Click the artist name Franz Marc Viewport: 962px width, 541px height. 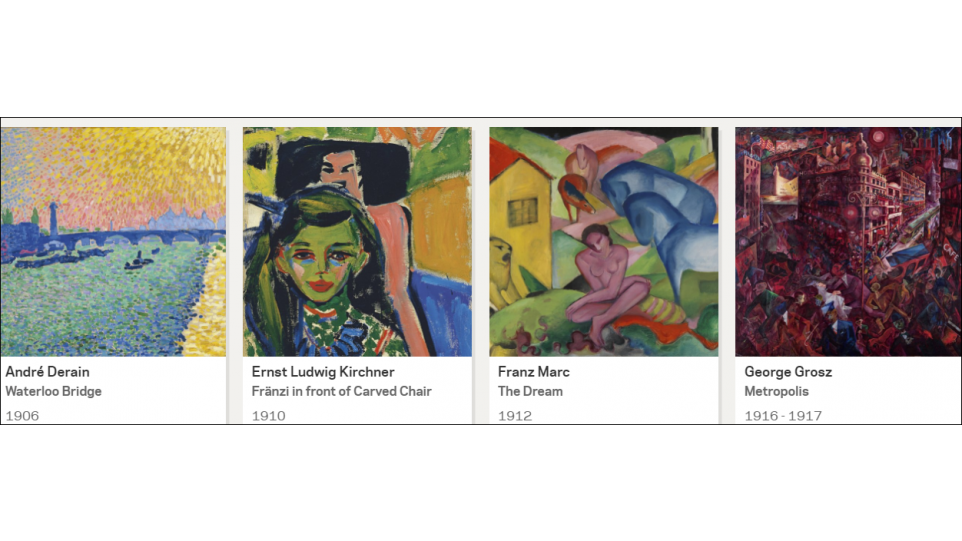pyautogui.click(x=534, y=372)
